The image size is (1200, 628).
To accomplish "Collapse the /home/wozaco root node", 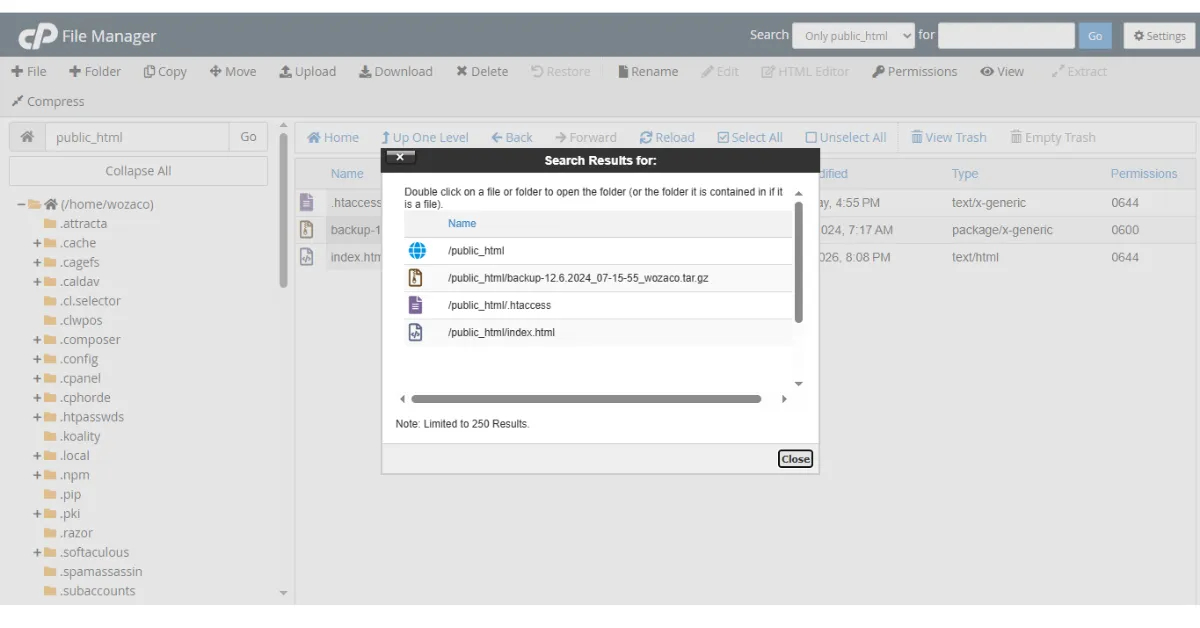I will (21, 204).
